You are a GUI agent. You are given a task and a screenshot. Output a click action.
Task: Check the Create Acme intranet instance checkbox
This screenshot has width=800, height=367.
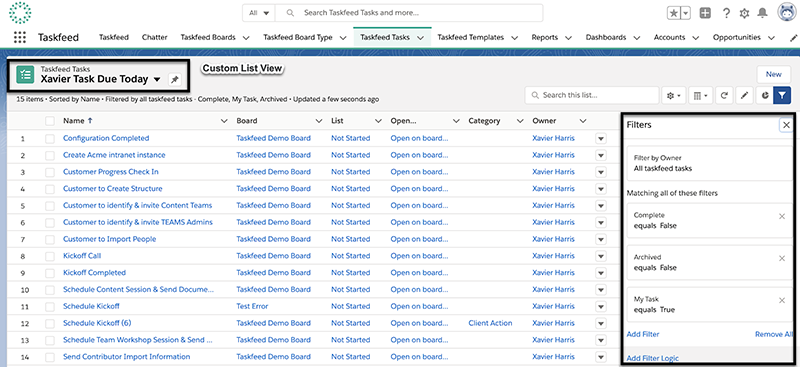pos(49,155)
